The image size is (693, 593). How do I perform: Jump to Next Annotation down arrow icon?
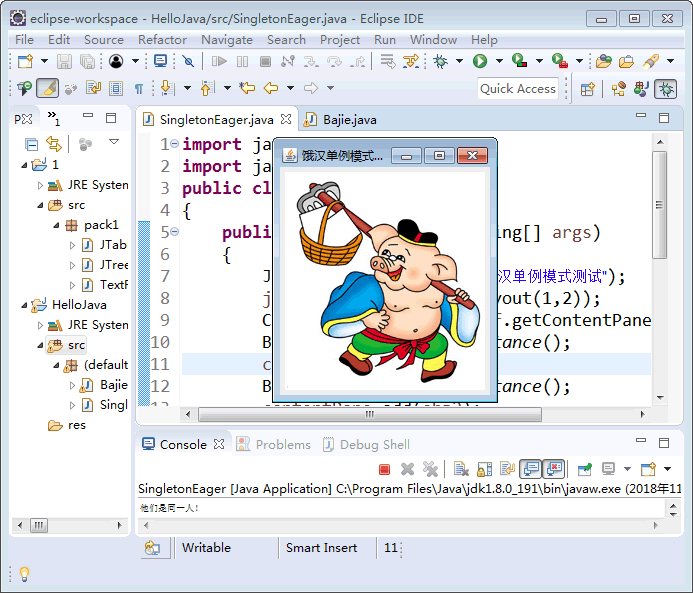pos(167,88)
